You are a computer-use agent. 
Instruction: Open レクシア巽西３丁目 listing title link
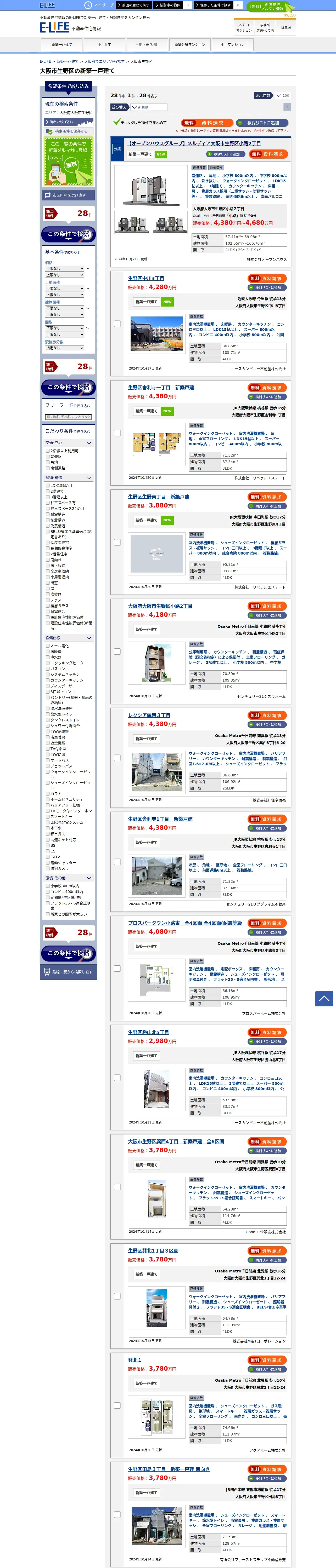tap(149, 715)
